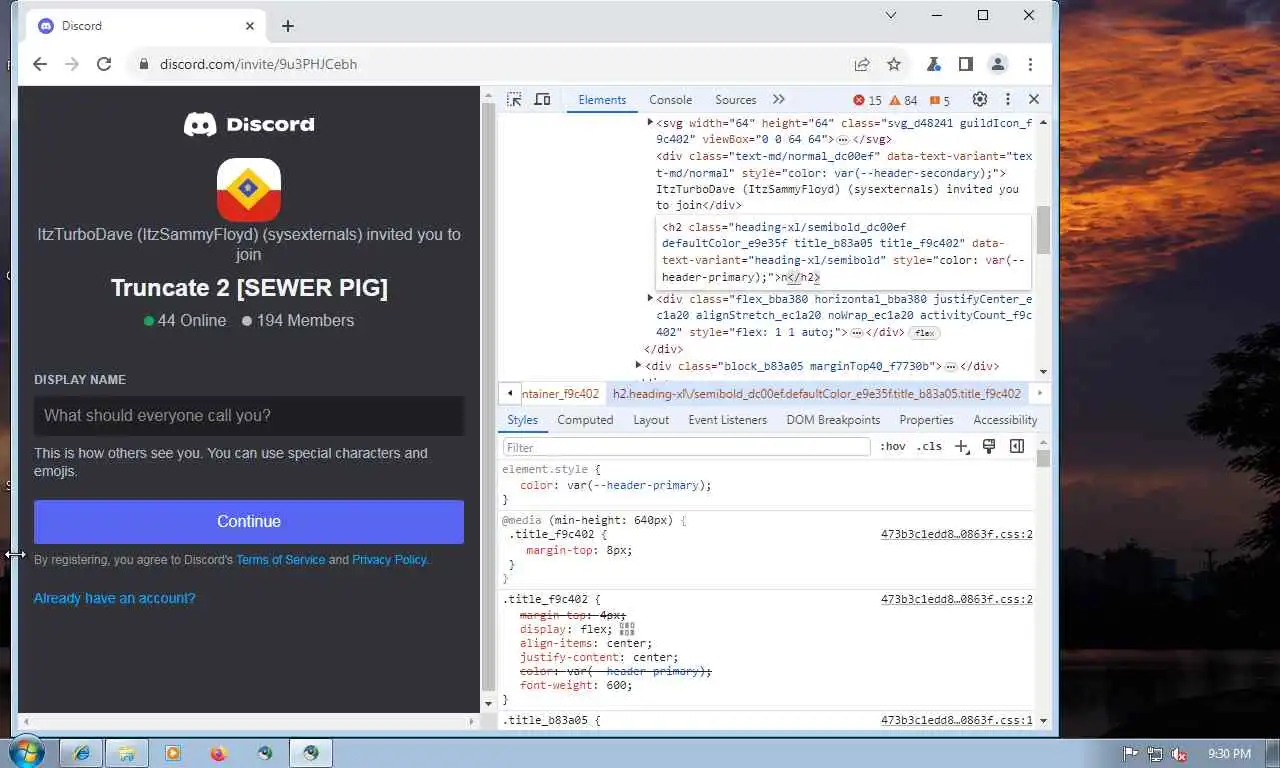Viewport: 1280px width, 768px height.
Task: Open DevTools customize three-dot menu
Action: pos(1007,99)
